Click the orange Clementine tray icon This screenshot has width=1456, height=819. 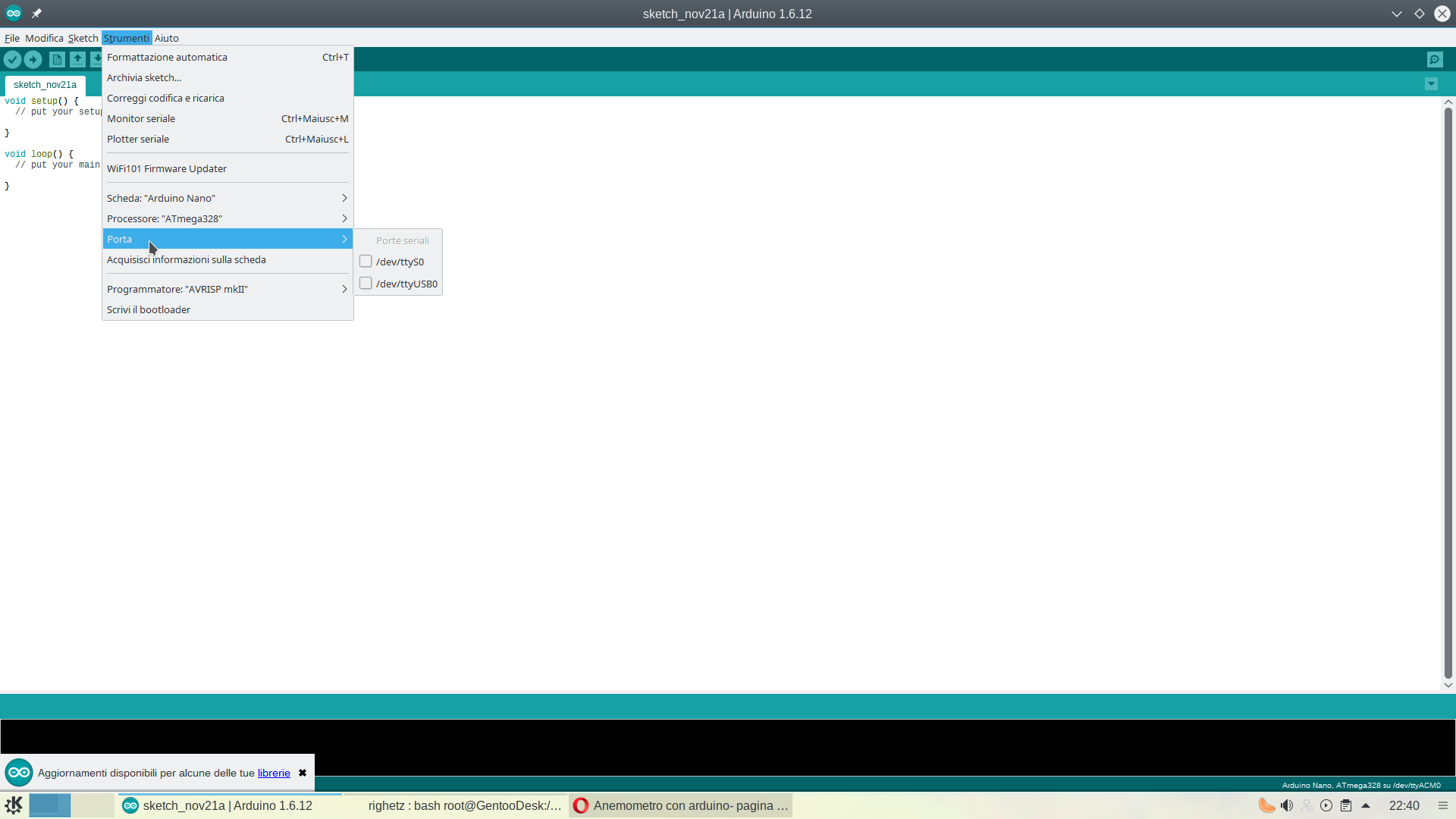[1266, 805]
